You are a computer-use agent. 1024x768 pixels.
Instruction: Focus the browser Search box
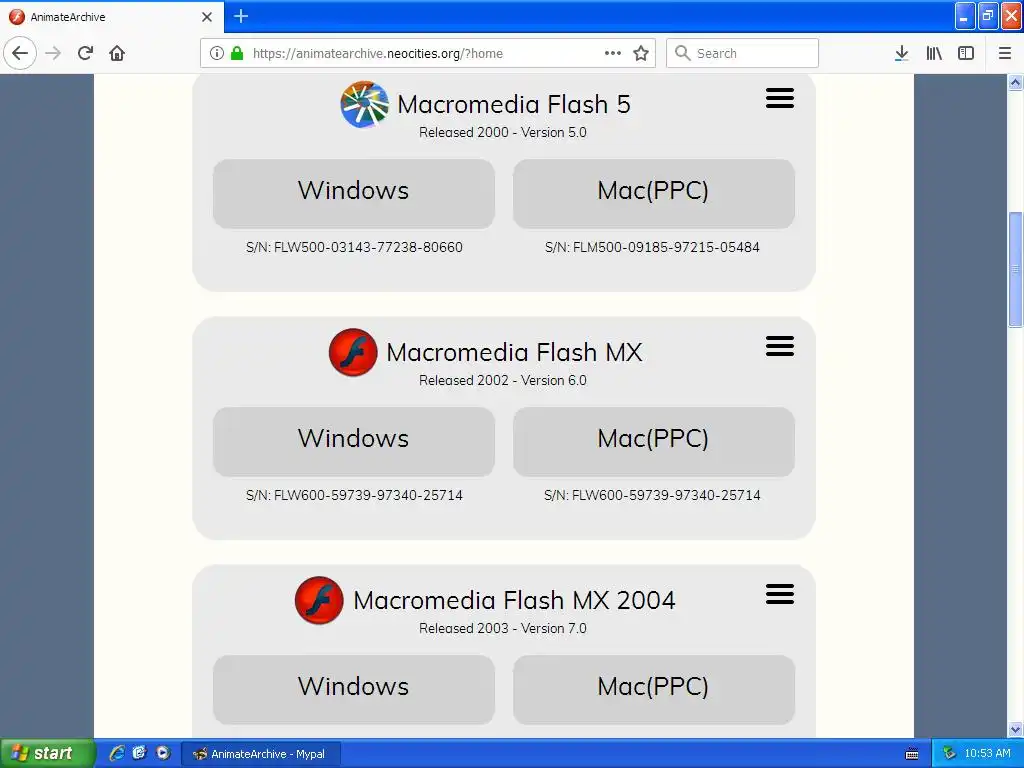click(x=743, y=53)
